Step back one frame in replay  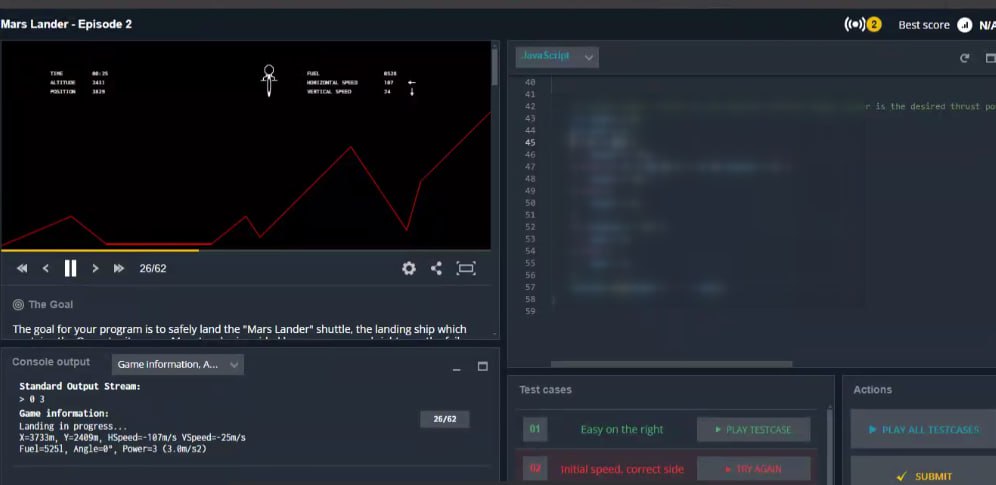(x=46, y=268)
